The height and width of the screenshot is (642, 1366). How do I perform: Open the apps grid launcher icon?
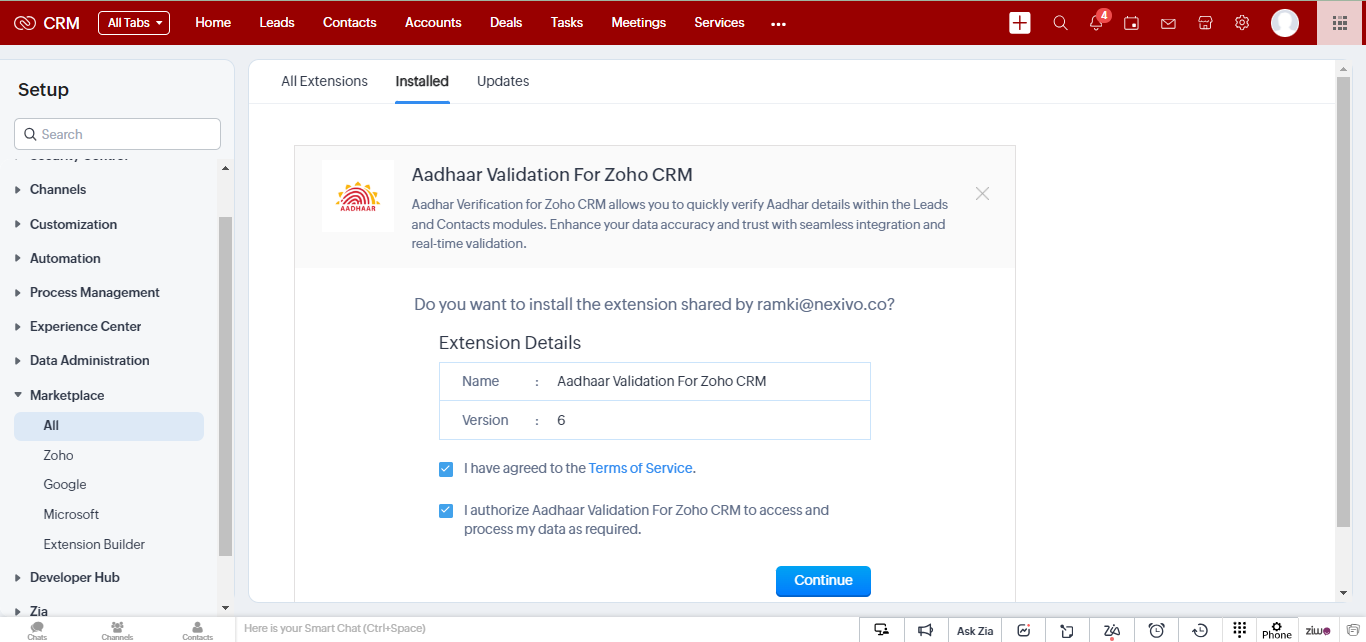[x=1340, y=23]
